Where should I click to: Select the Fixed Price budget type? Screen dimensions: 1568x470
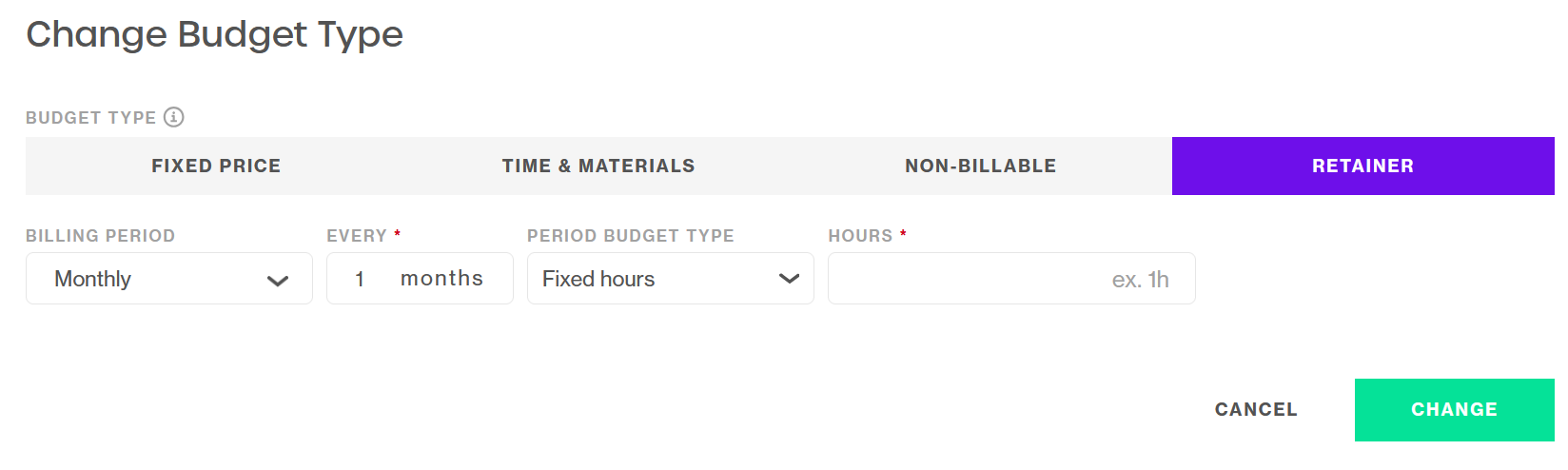click(x=216, y=166)
